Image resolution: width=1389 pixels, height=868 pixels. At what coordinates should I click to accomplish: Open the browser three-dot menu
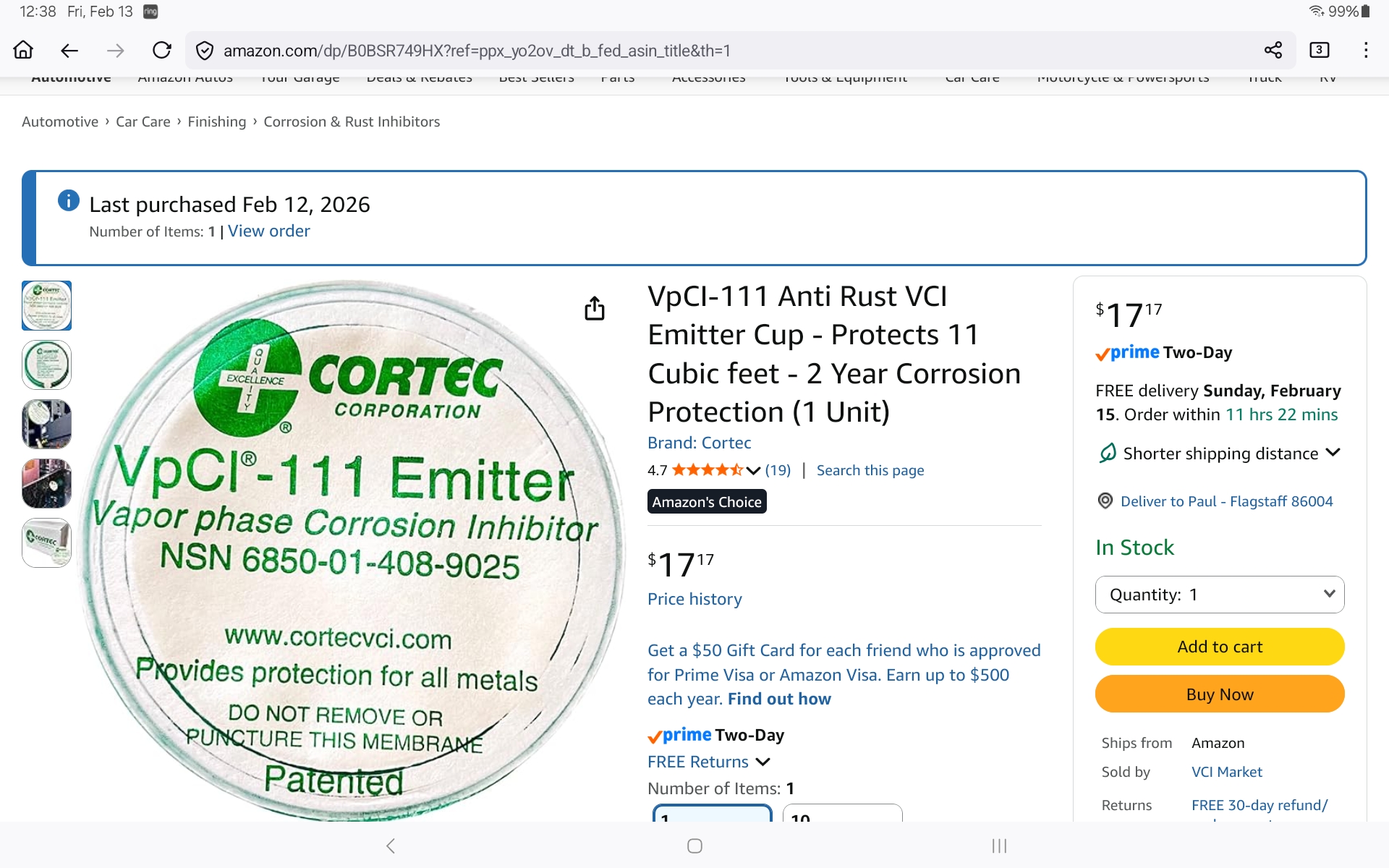1365,50
